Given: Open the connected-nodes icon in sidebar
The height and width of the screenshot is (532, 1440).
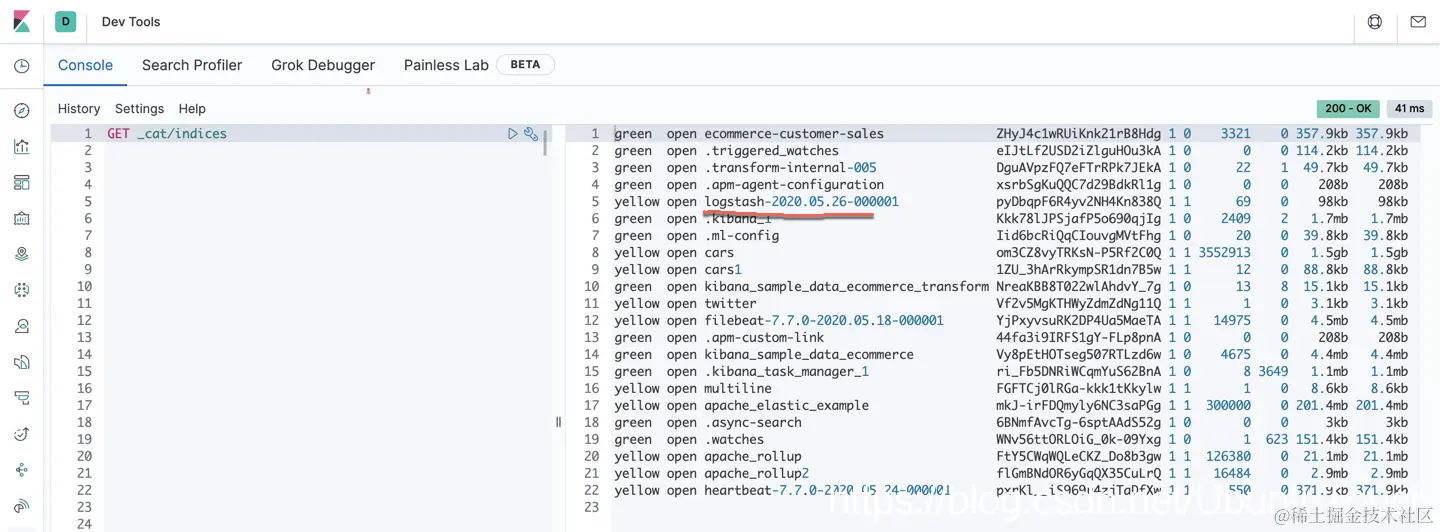Looking at the screenshot, I should [22, 470].
